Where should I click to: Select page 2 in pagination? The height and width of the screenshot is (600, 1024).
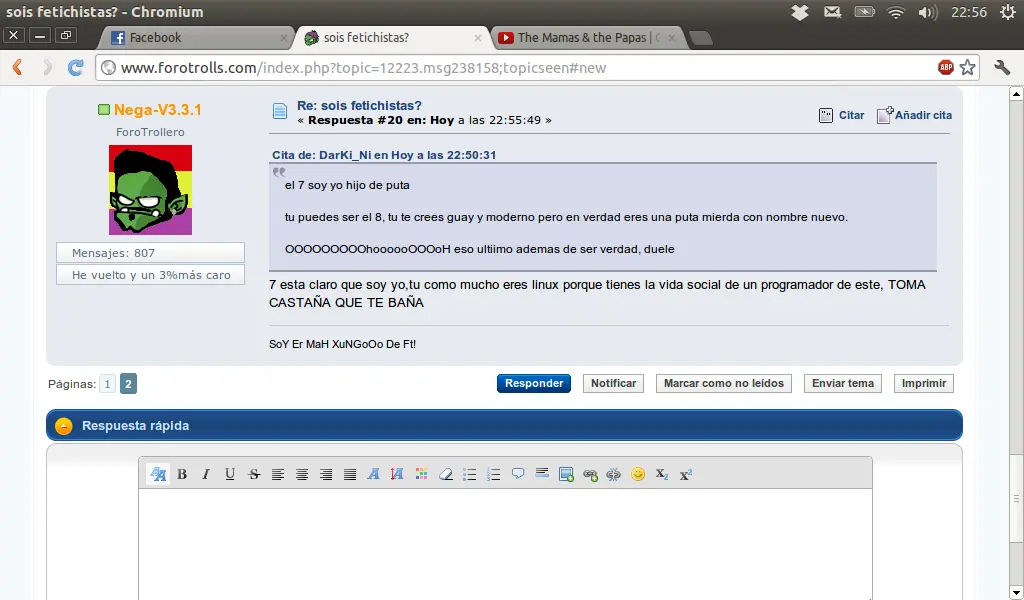point(128,384)
